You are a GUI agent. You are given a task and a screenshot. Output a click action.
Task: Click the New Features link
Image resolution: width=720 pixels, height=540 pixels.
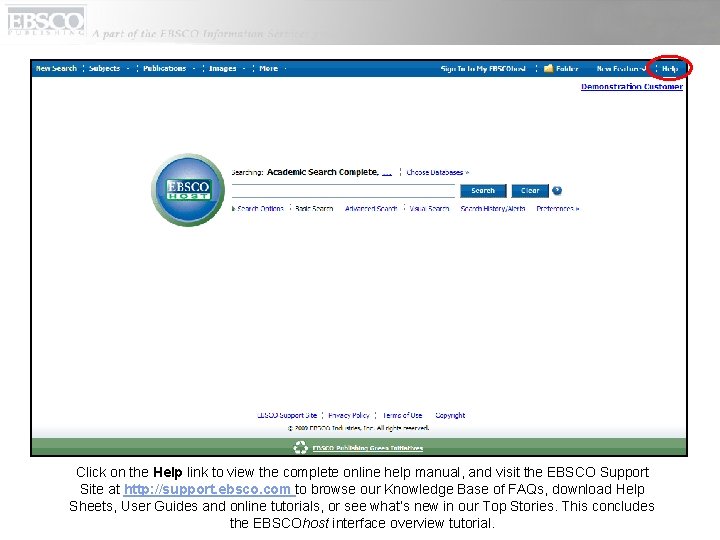click(x=621, y=69)
